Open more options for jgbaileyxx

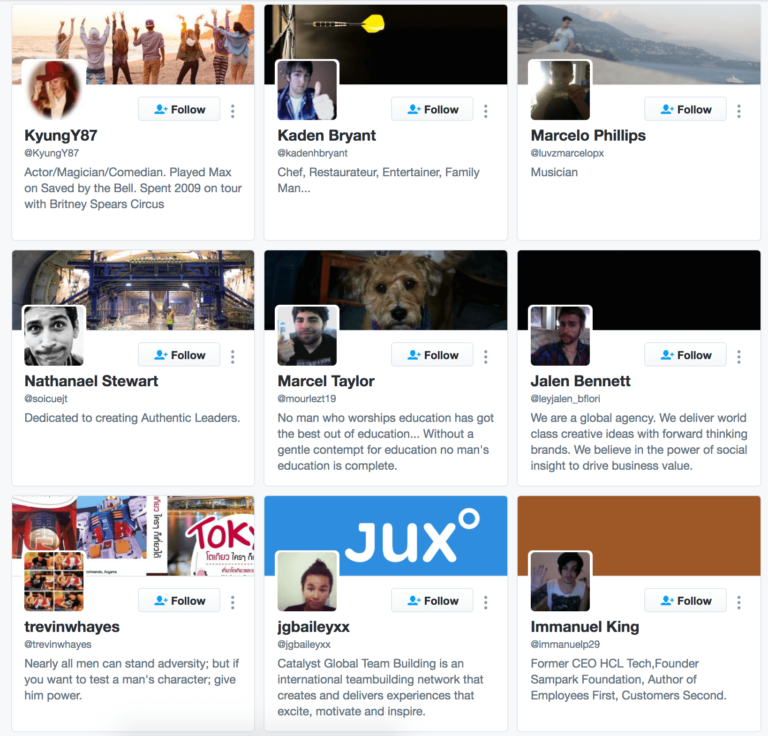(486, 602)
